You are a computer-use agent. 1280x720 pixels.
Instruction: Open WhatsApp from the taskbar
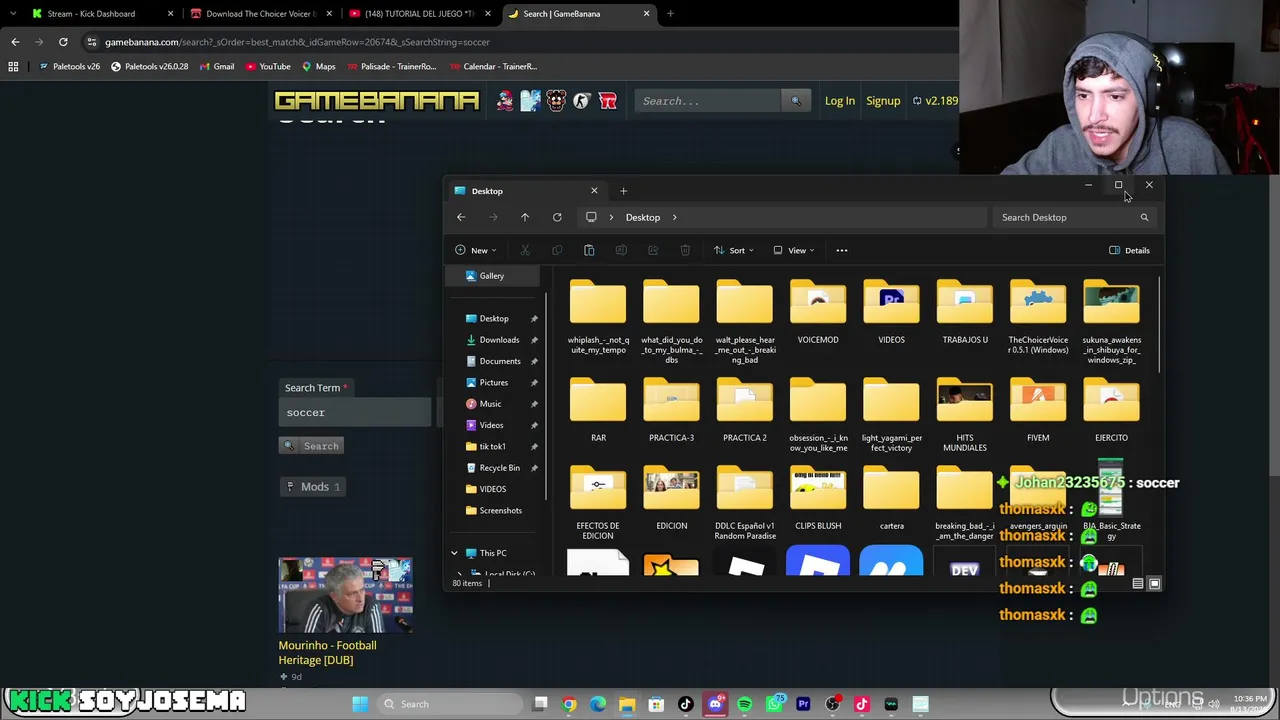[774, 704]
